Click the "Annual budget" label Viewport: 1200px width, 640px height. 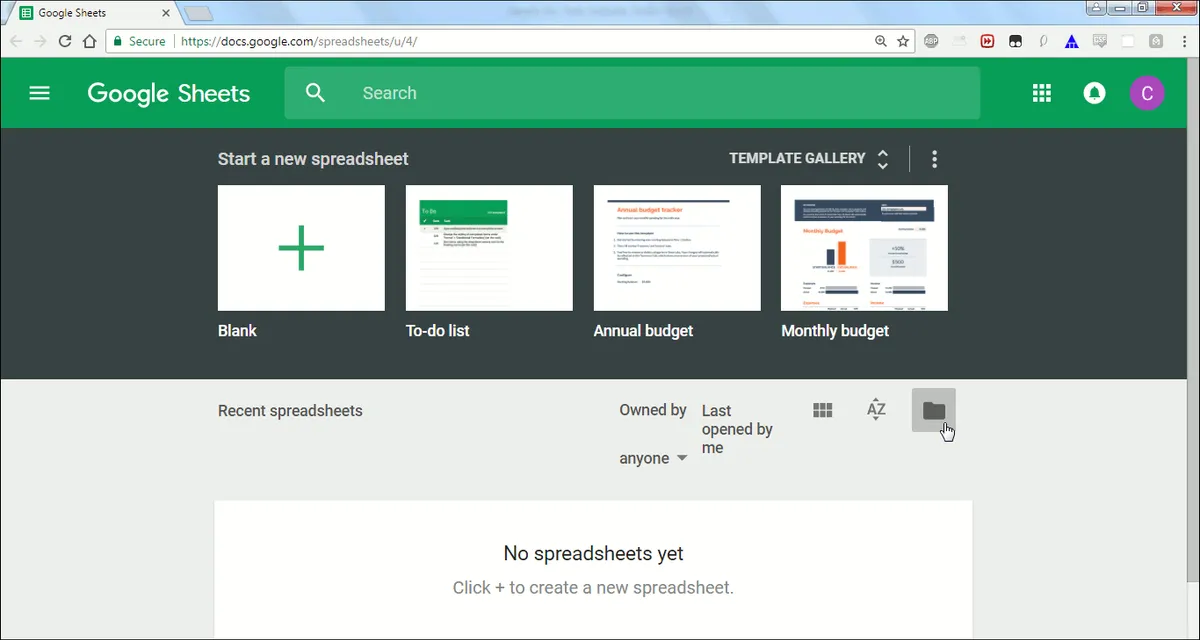(x=643, y=331)
